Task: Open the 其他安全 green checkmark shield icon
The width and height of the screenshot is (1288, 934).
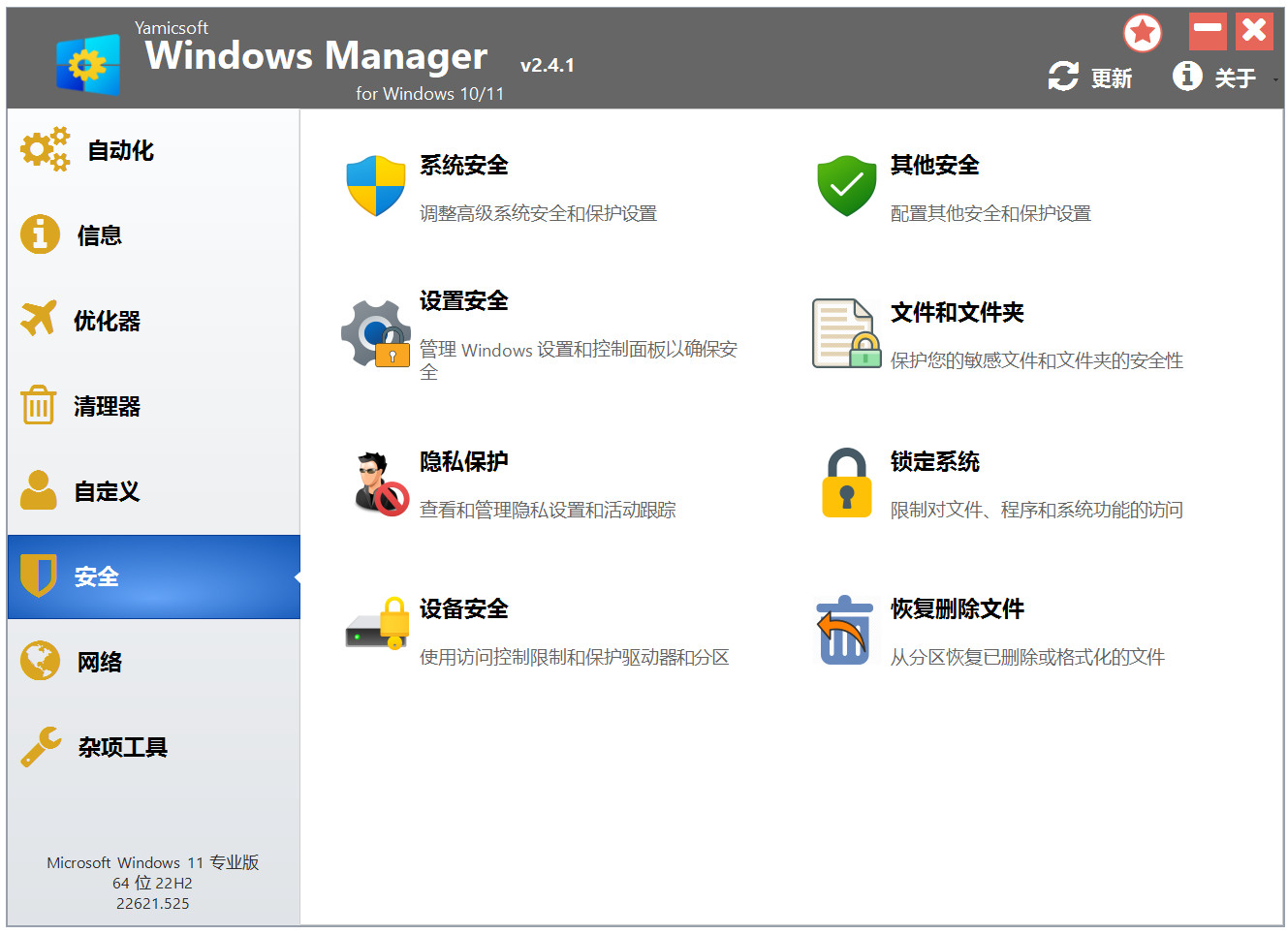Action: 847,186
